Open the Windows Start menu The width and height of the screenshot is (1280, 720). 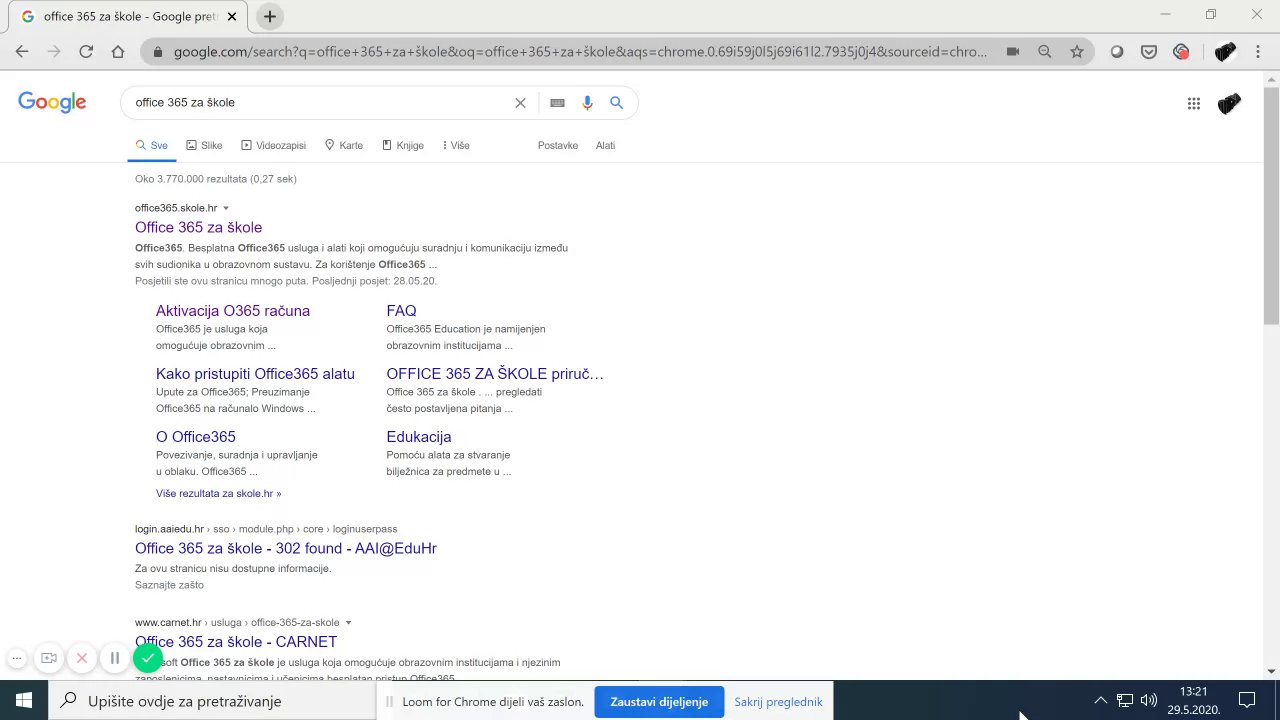24,701
